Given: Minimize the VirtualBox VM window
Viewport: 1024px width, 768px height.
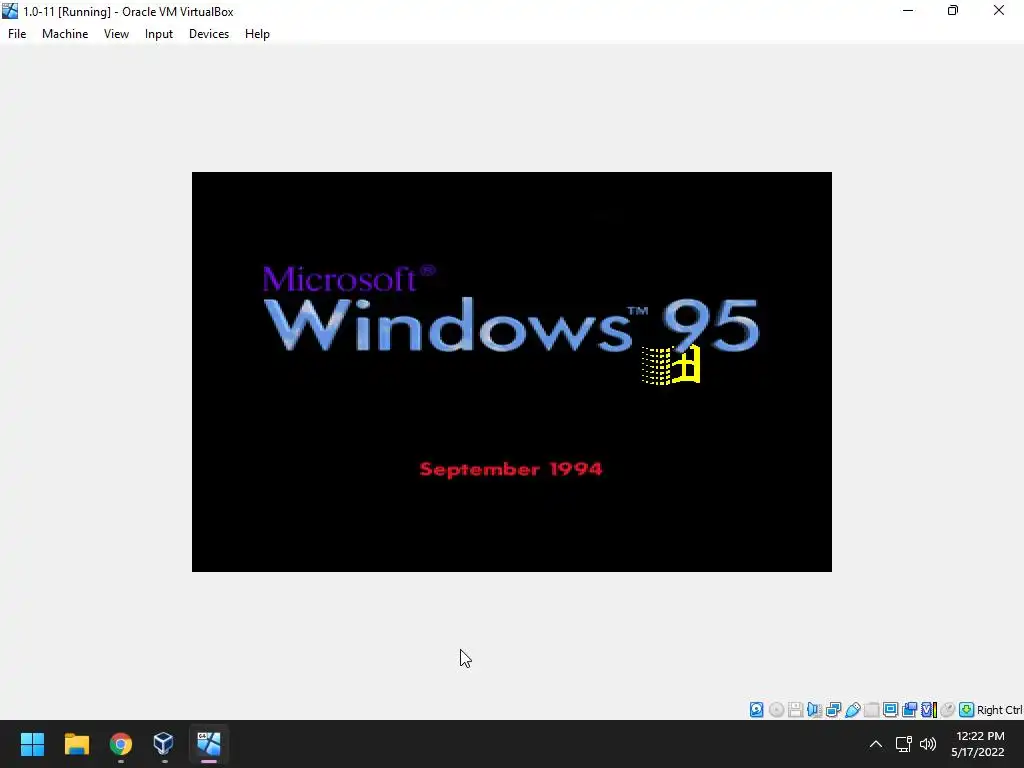Looking at the screenshot, I should click(908, 11).
